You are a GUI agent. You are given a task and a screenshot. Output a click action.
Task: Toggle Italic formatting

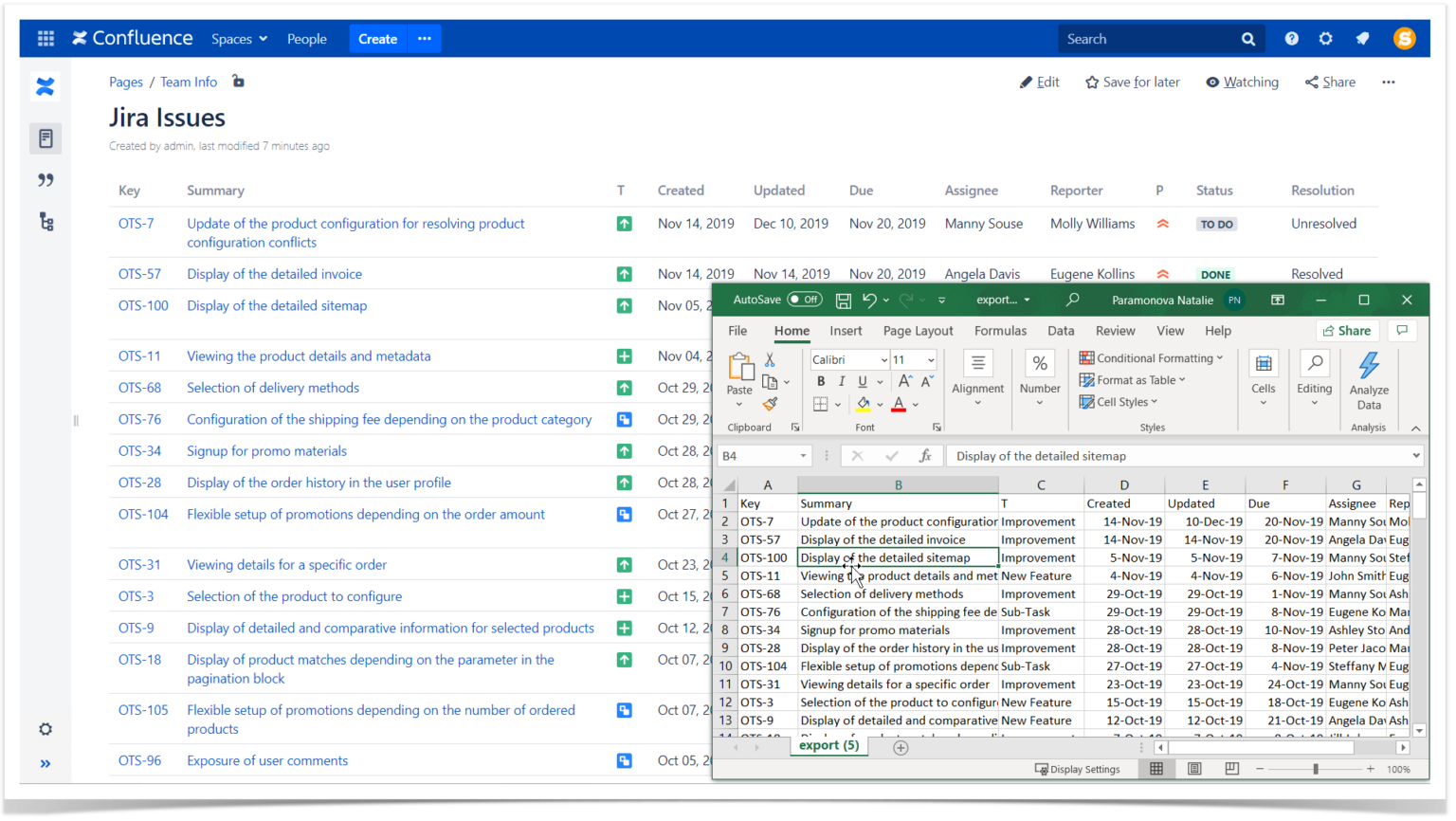tap(841, 380)
